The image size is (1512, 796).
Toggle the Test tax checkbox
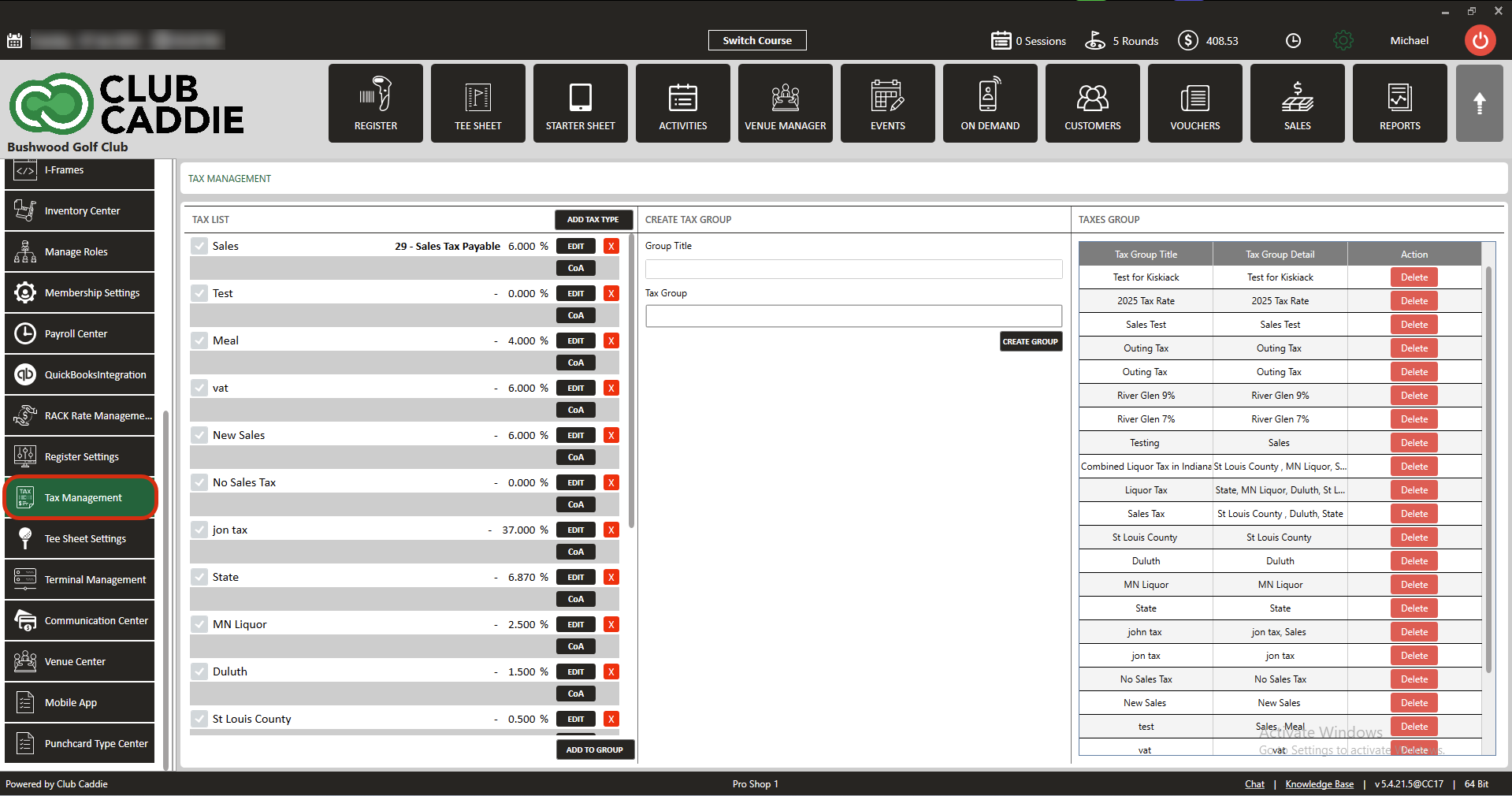[x=199, y=293]
